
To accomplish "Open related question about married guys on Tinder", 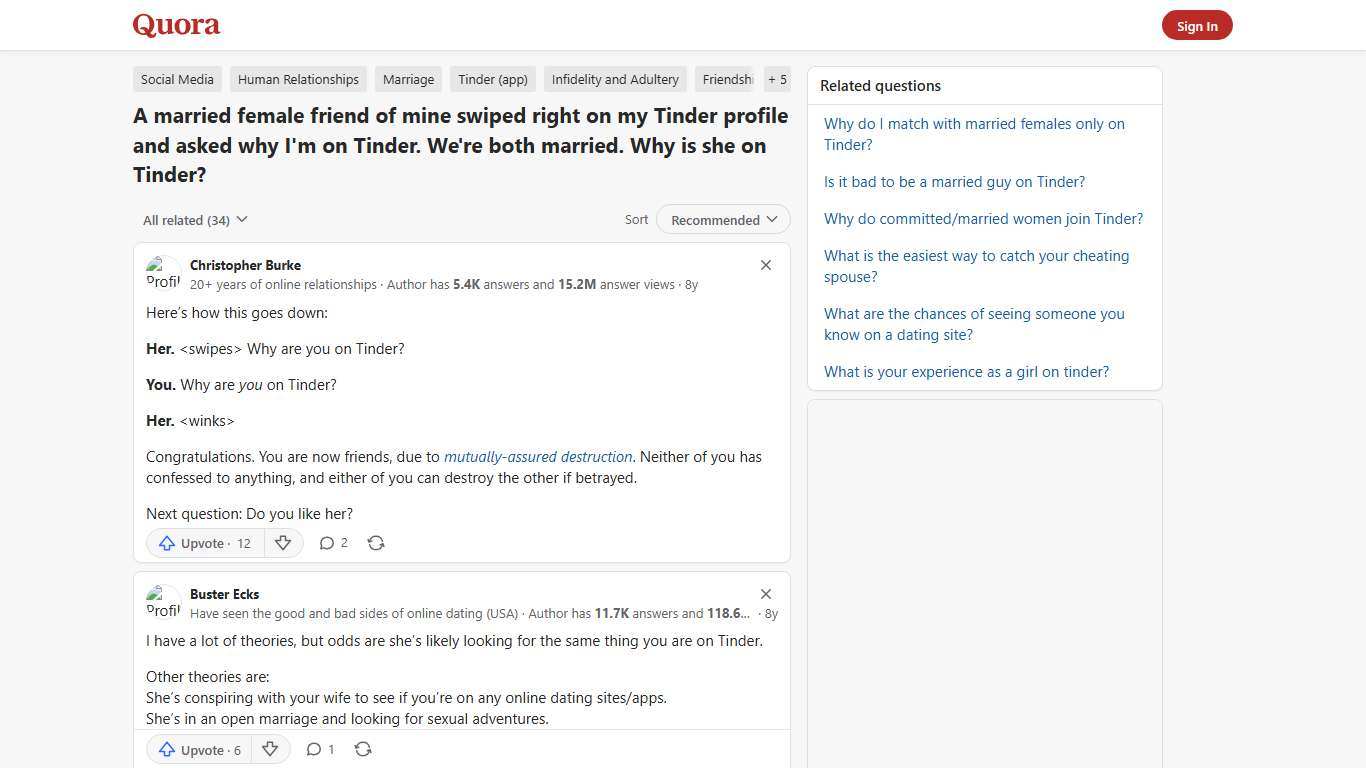I will point(954,181).
